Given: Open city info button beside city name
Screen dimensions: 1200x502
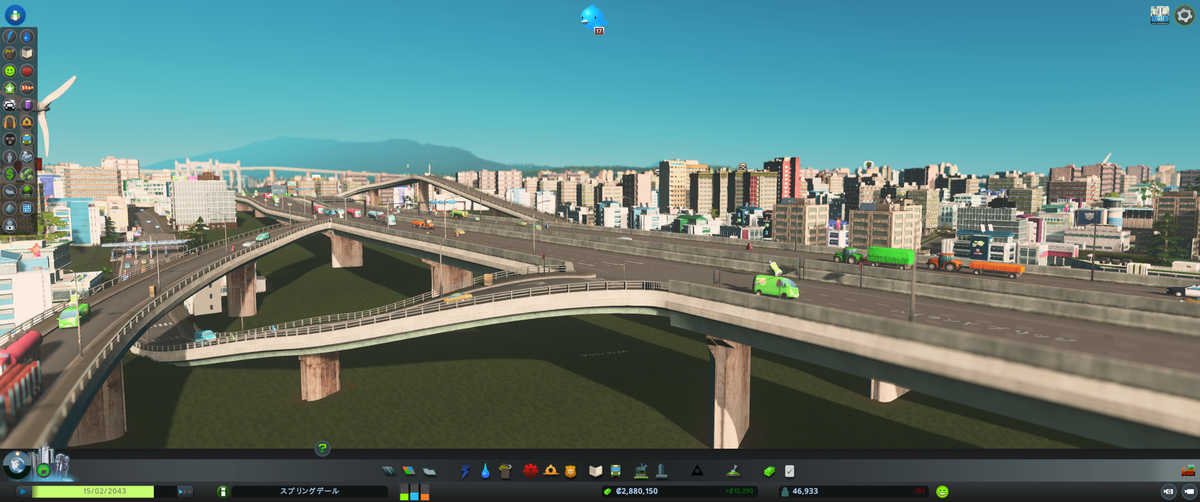Looking at the screenshot, I should [223, 491].
